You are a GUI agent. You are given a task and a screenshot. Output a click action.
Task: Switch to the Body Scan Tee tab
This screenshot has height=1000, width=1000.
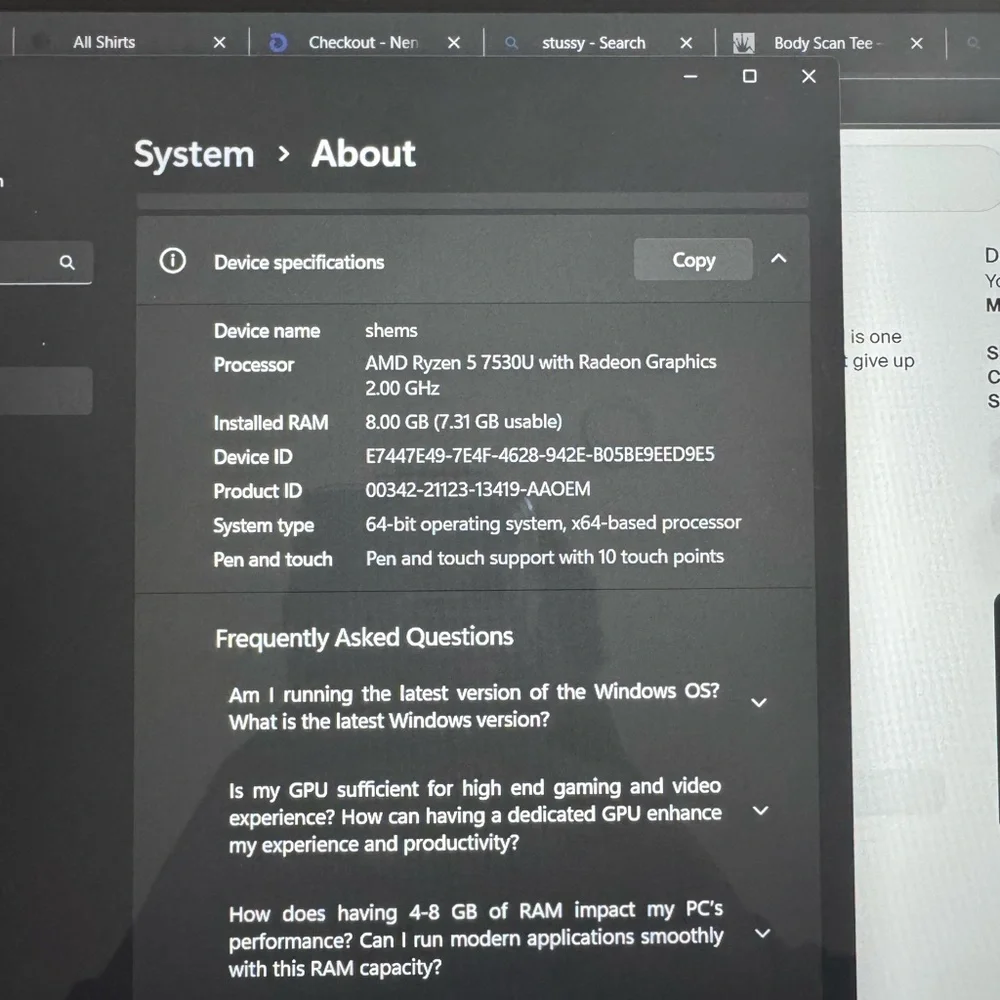824,43
